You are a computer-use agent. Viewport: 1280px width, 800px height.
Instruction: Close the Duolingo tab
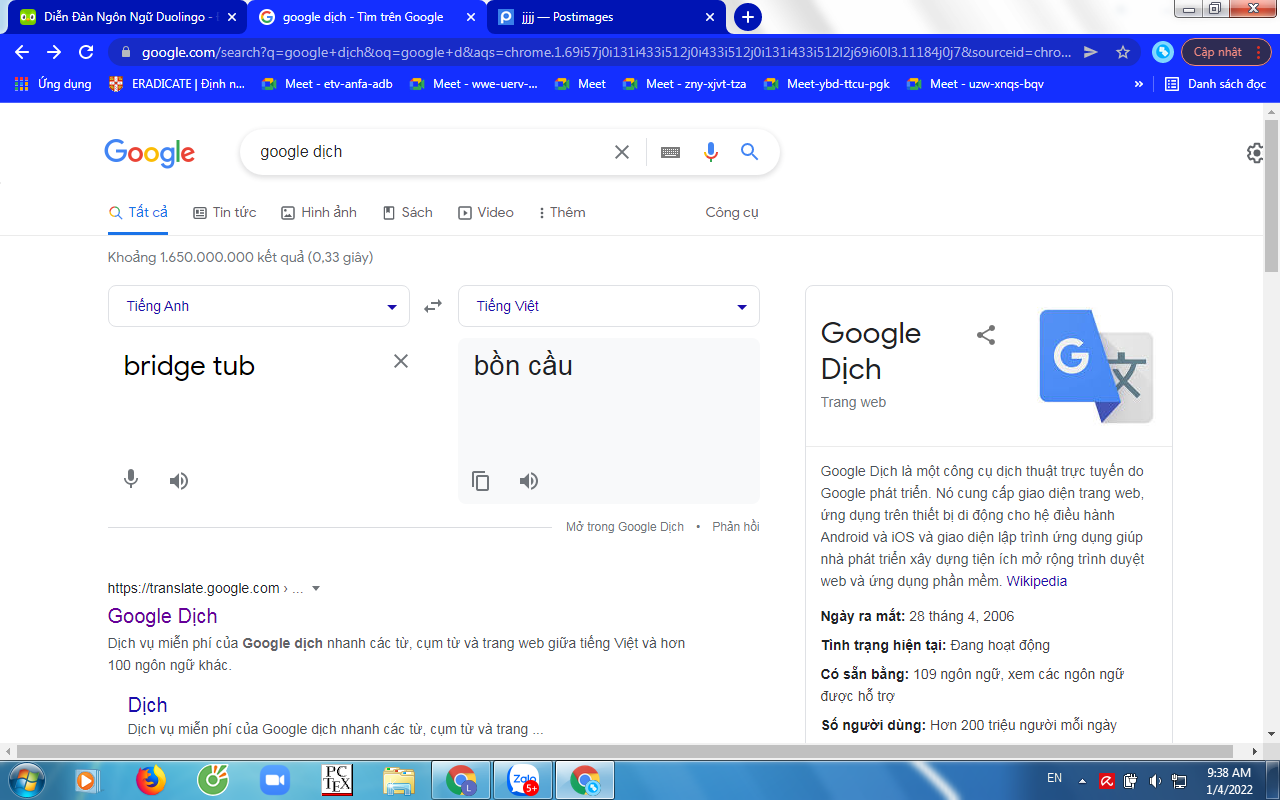[x=231, y=17]
